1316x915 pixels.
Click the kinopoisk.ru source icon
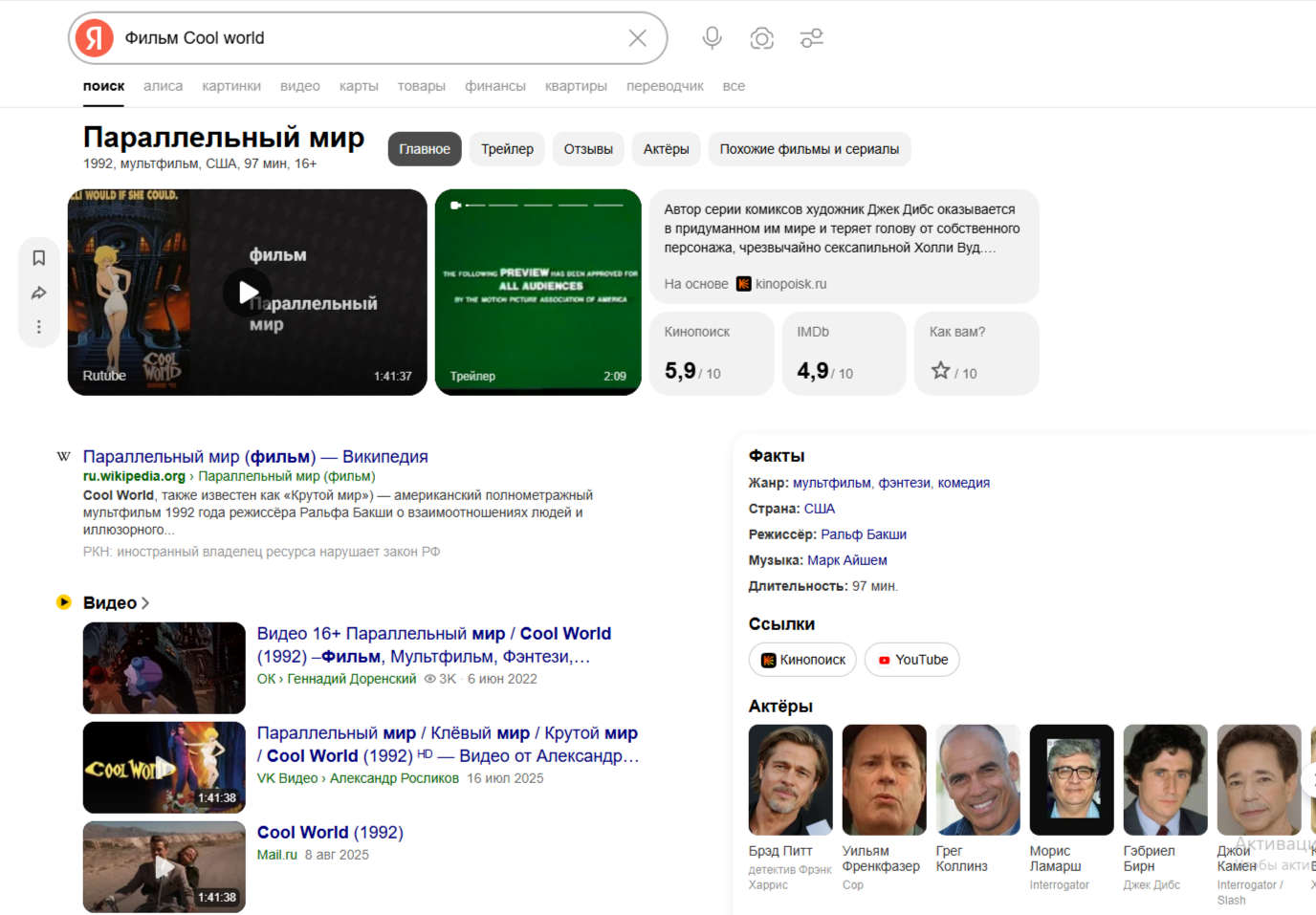(744, 284)
